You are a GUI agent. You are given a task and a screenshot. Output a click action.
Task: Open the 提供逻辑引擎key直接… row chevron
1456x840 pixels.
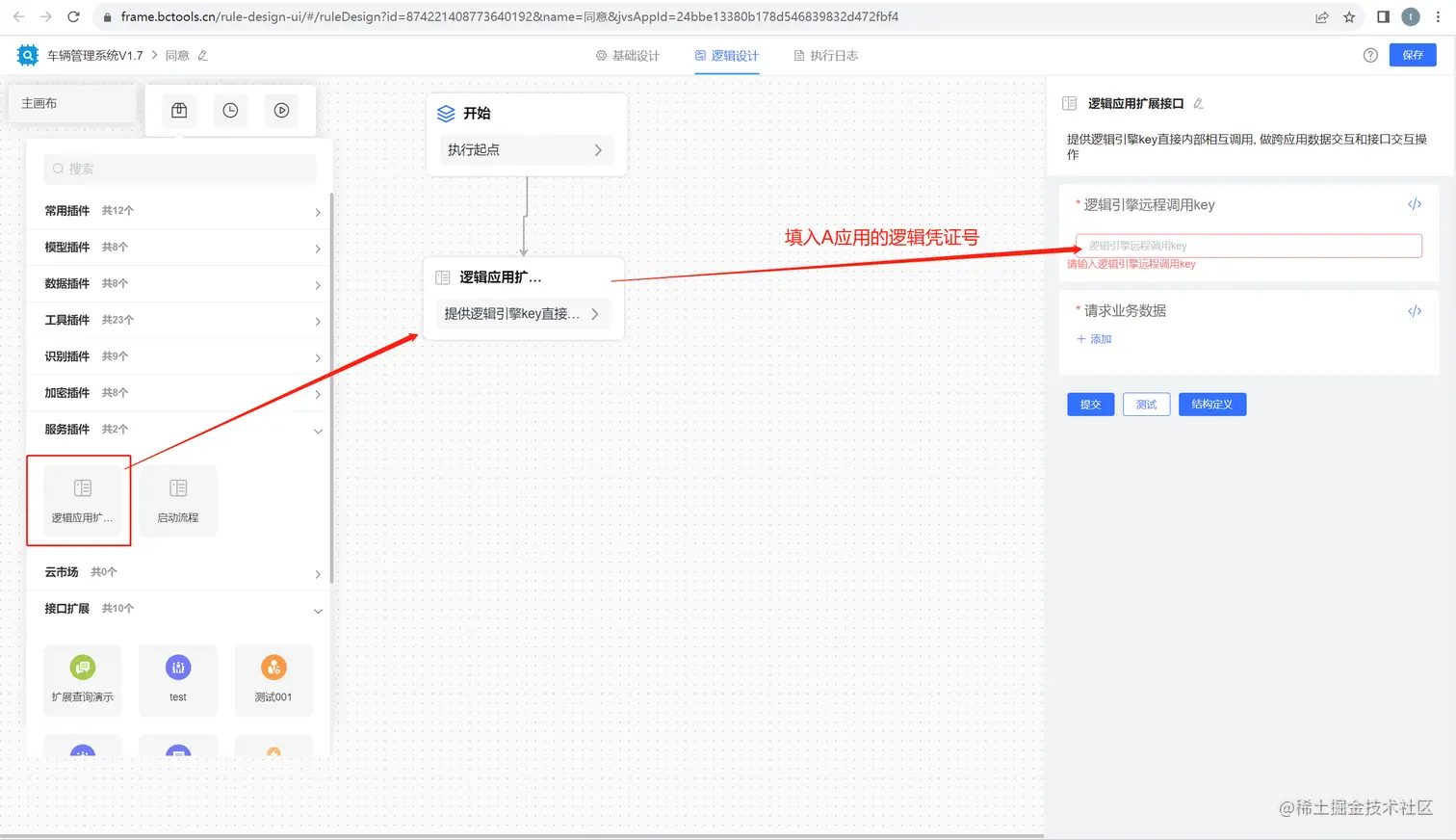pos(595,314)
